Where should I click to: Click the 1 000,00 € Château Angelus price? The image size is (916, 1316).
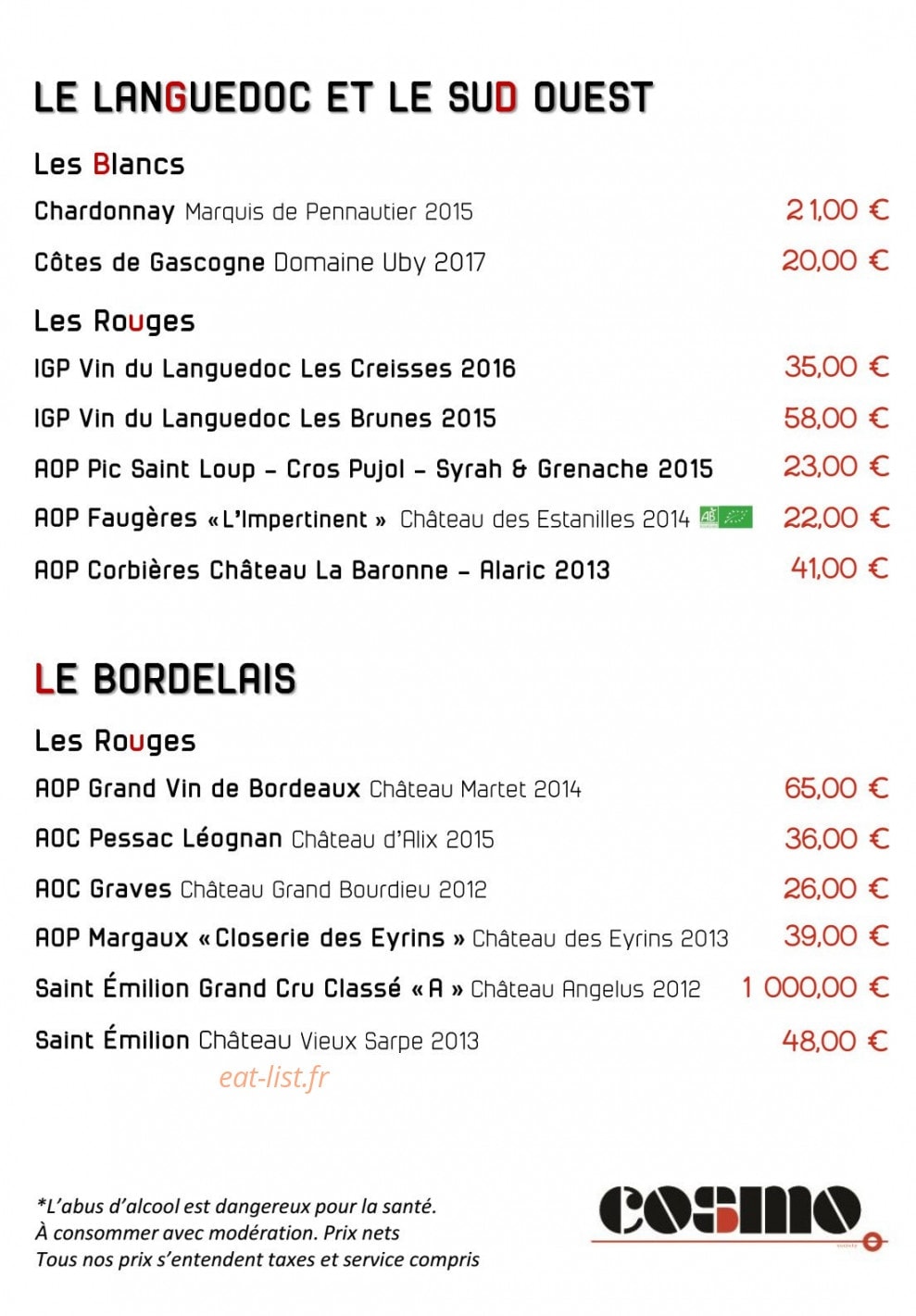(815, 987)
